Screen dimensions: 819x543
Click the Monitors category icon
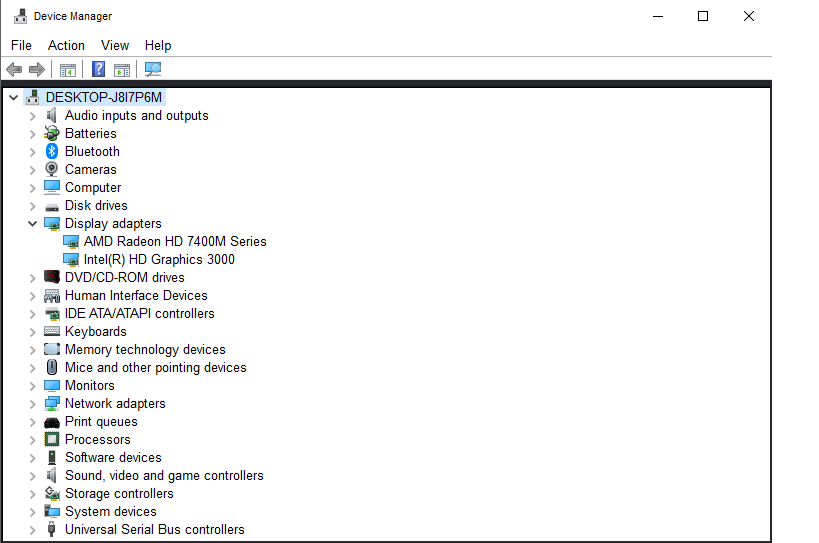[x=52, y=385]
